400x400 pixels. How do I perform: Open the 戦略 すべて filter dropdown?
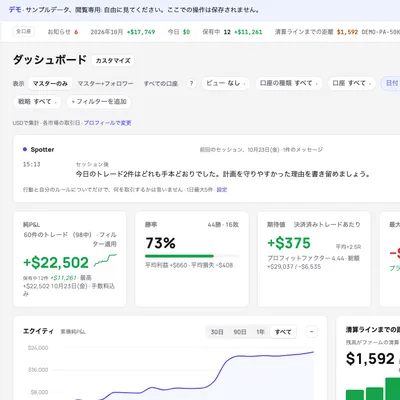pyautogui.click(x=37, y=102)
